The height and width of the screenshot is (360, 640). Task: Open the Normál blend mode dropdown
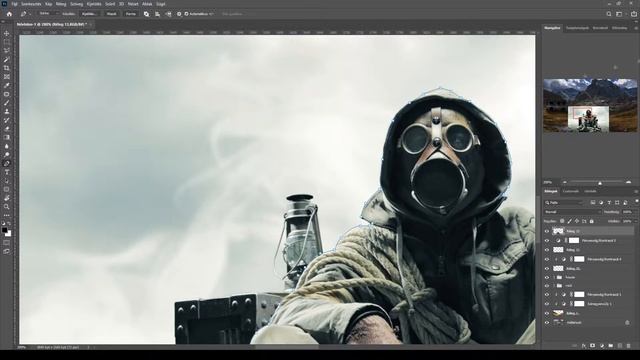(x=572, y=212)
